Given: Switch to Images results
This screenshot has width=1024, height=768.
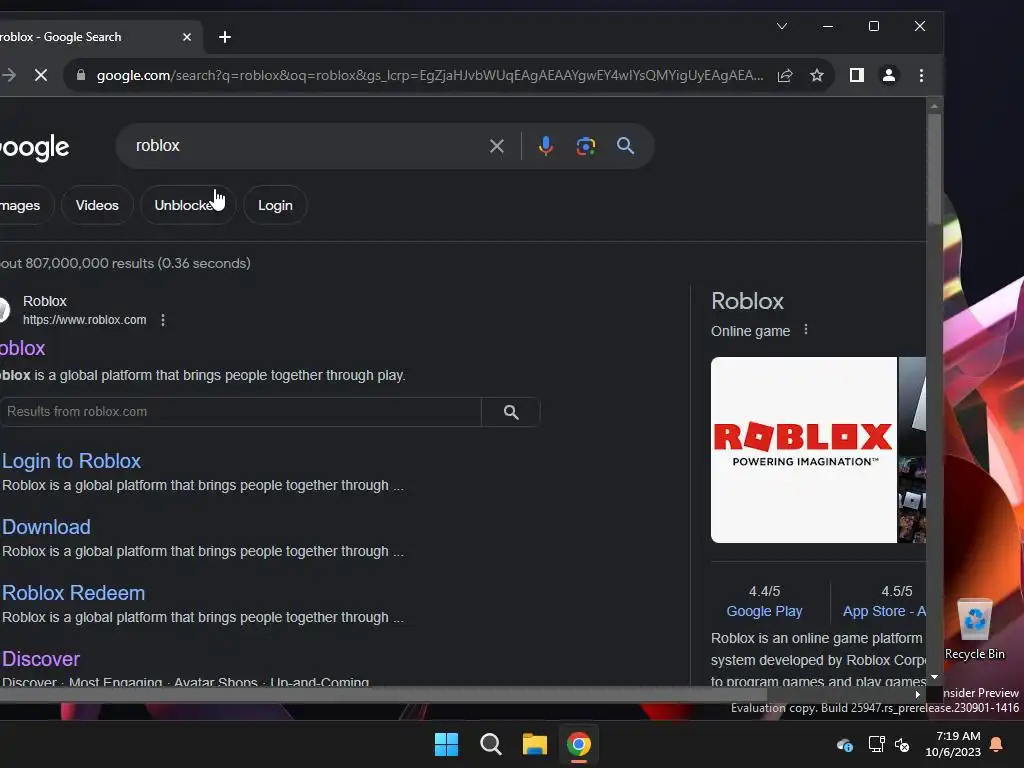Looking at the screenshot, I should click(24, 205).
